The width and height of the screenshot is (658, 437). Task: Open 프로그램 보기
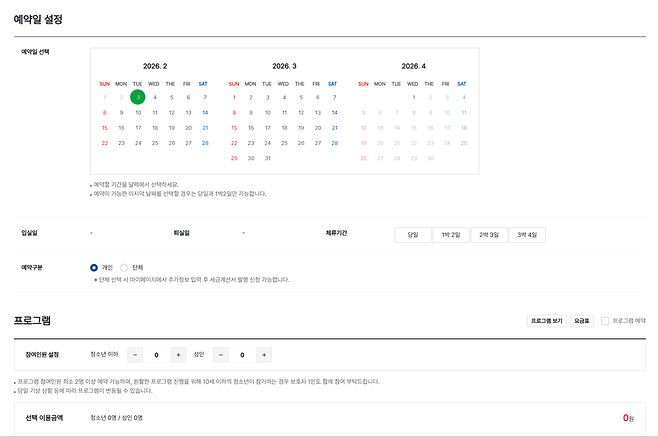coord(547,321)
